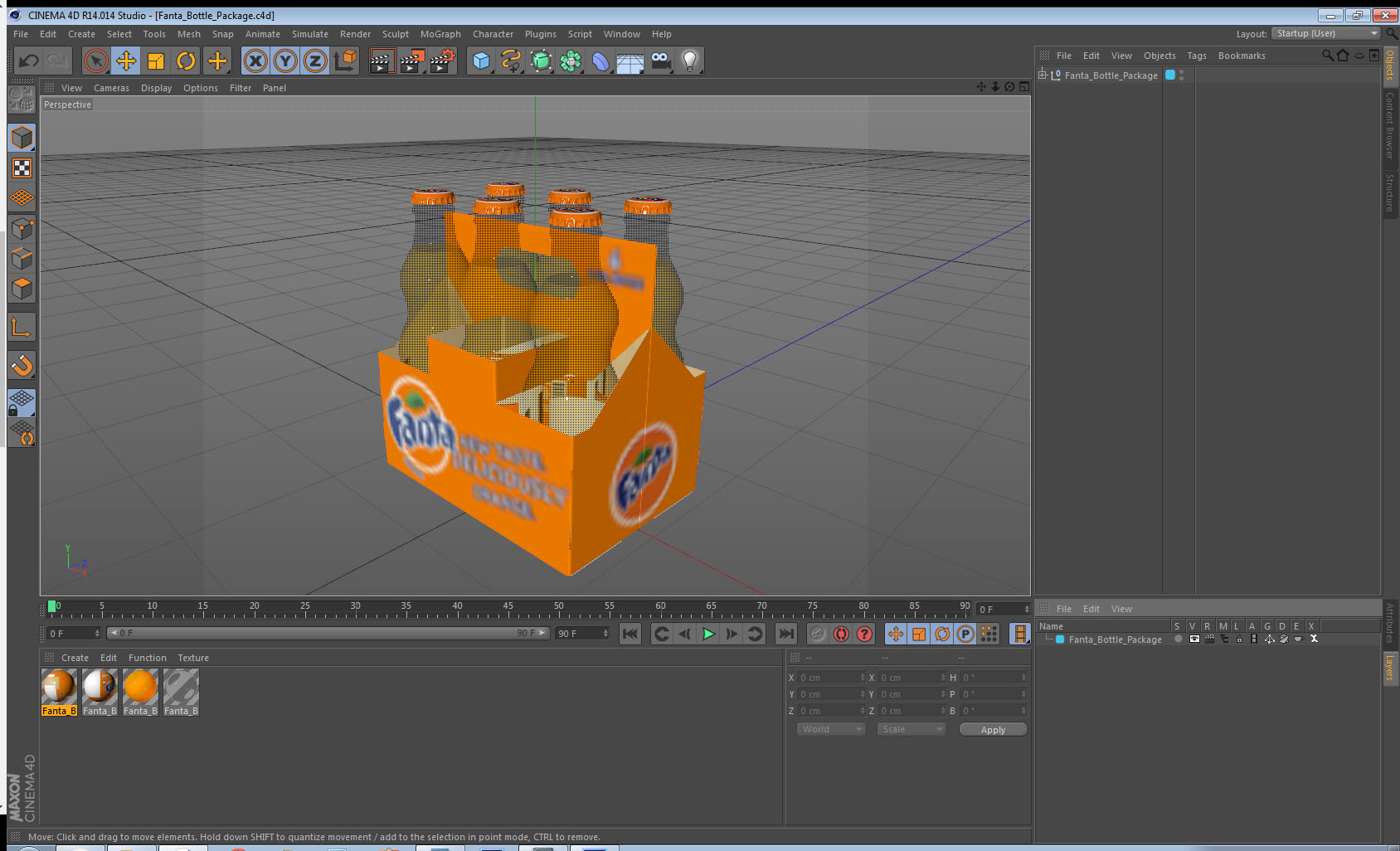Image resolution: width=1400 pixels, height=851 pixels.
Task: Toggle the Z axis lock
Action: [x=315, y=61]
